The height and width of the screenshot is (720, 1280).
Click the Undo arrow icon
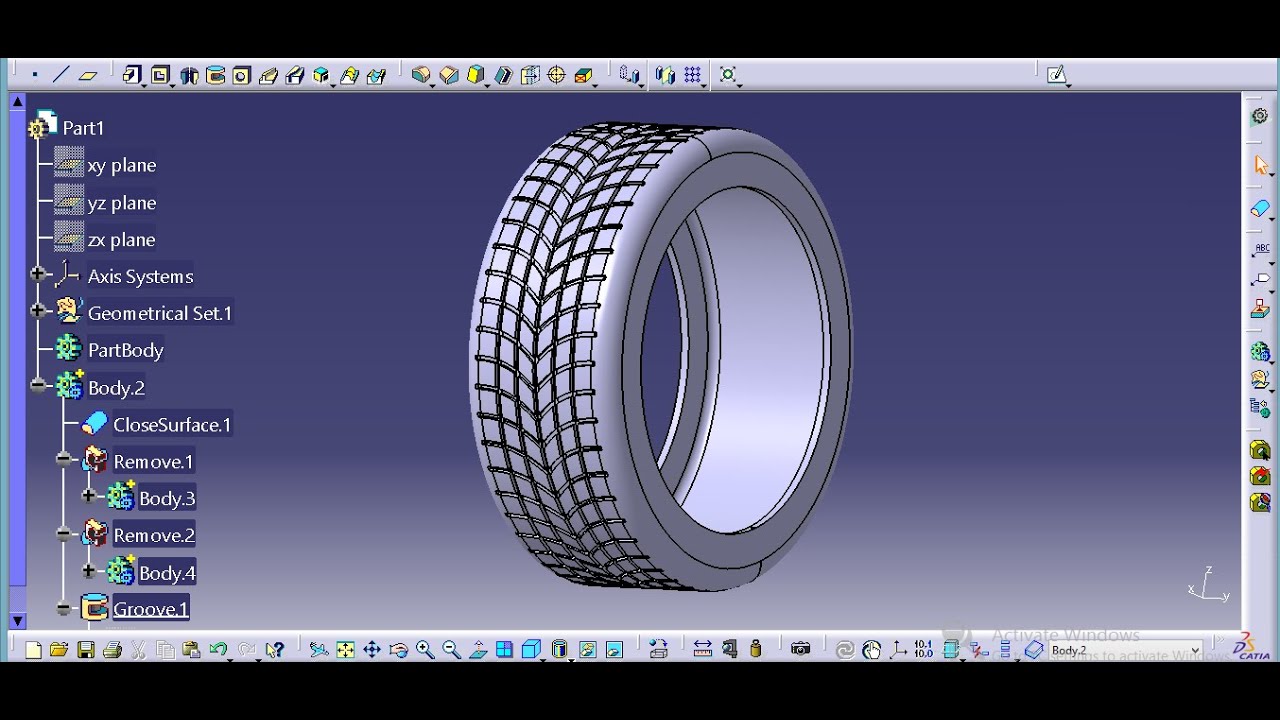pos(219,650)
